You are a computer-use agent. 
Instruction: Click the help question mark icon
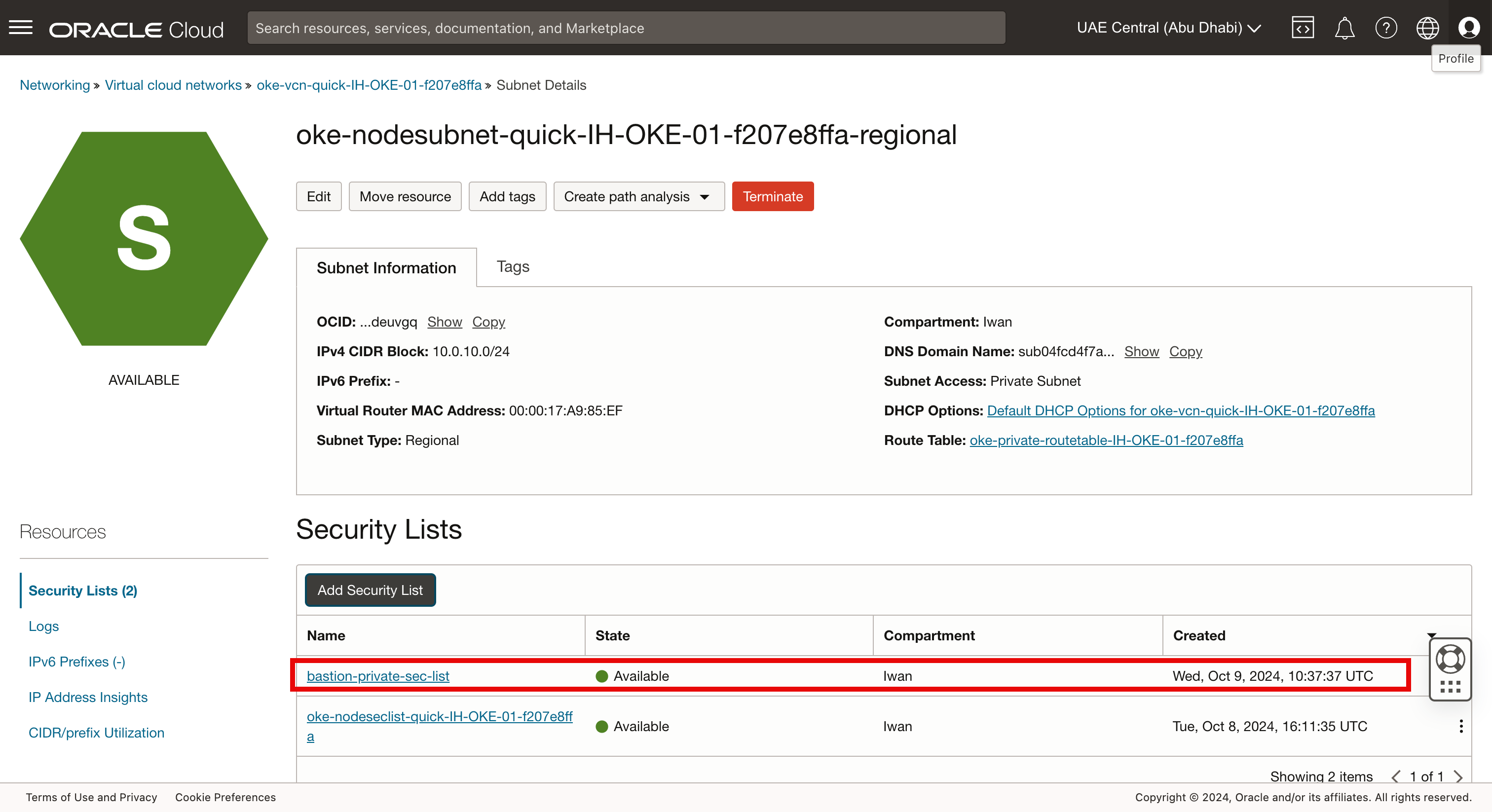1385,27
